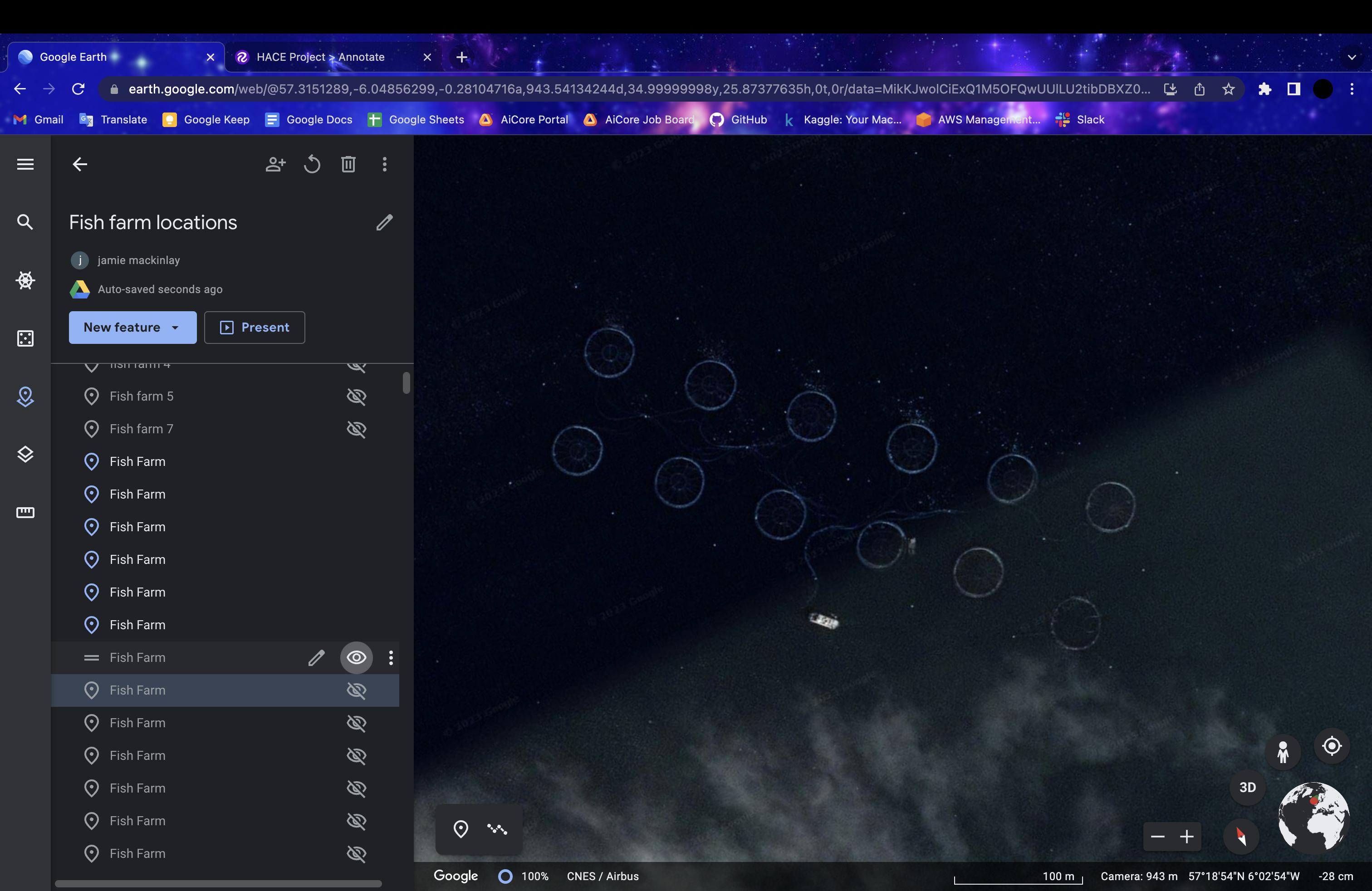Image resolution: width=1372 pixels, height=891 pixels.
Task: Add placemark tool on the map
Action: pyautogui.click(x=461, y=829)
